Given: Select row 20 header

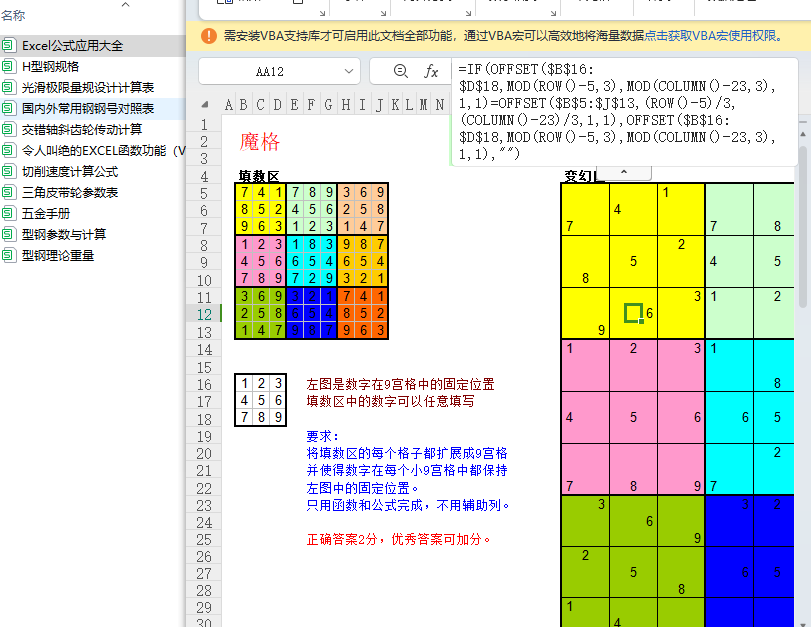Looking at the screenshot, I should coord(204,454).
